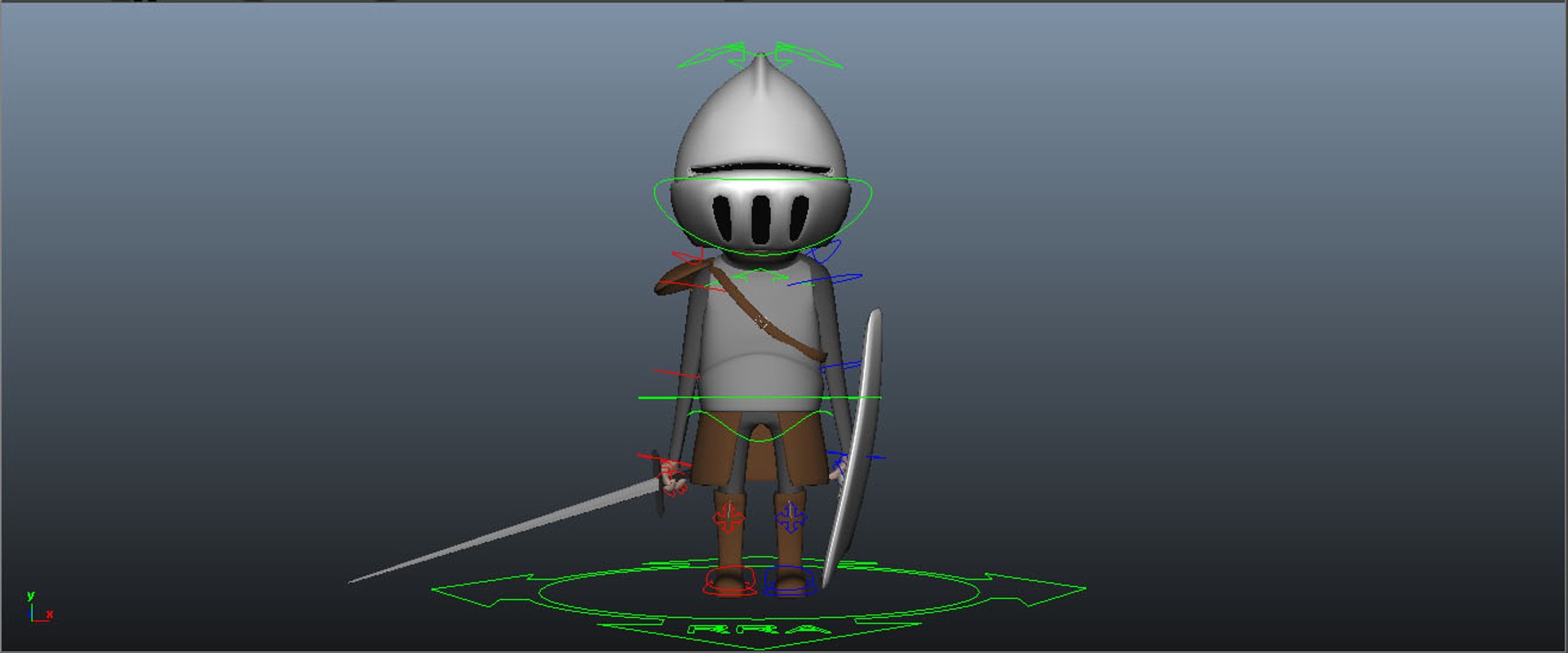Pick the blue wrist control at shield hand

(854, 457)
